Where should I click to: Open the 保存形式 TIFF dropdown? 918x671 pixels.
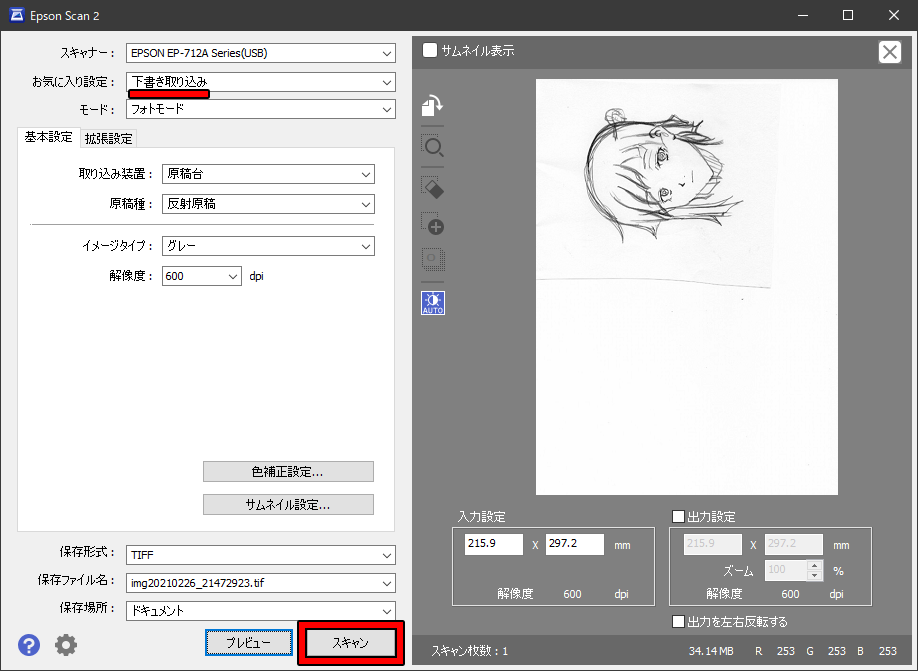click(x=261, y=554)
